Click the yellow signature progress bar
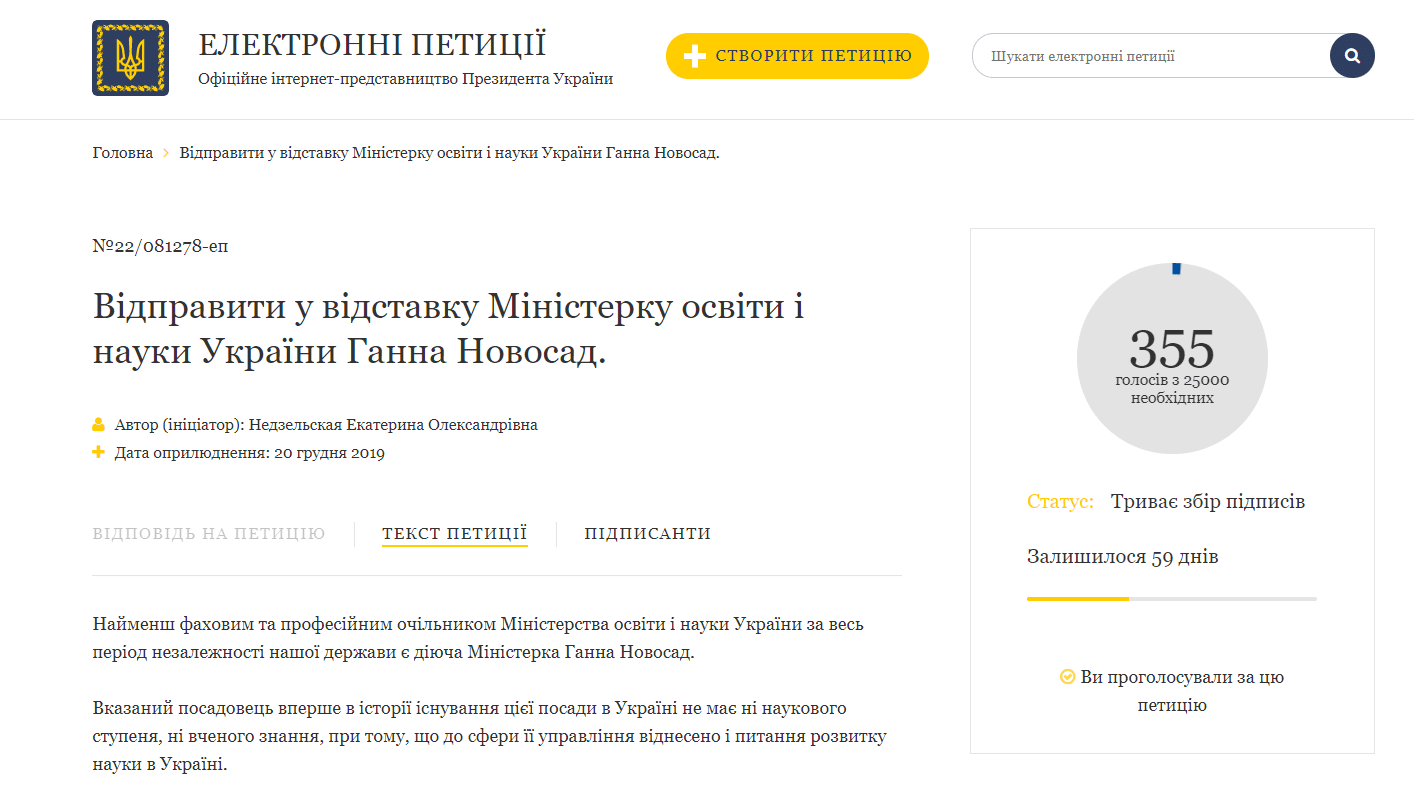This screenshot has width=1414, height=787. tap(1077, 599)
